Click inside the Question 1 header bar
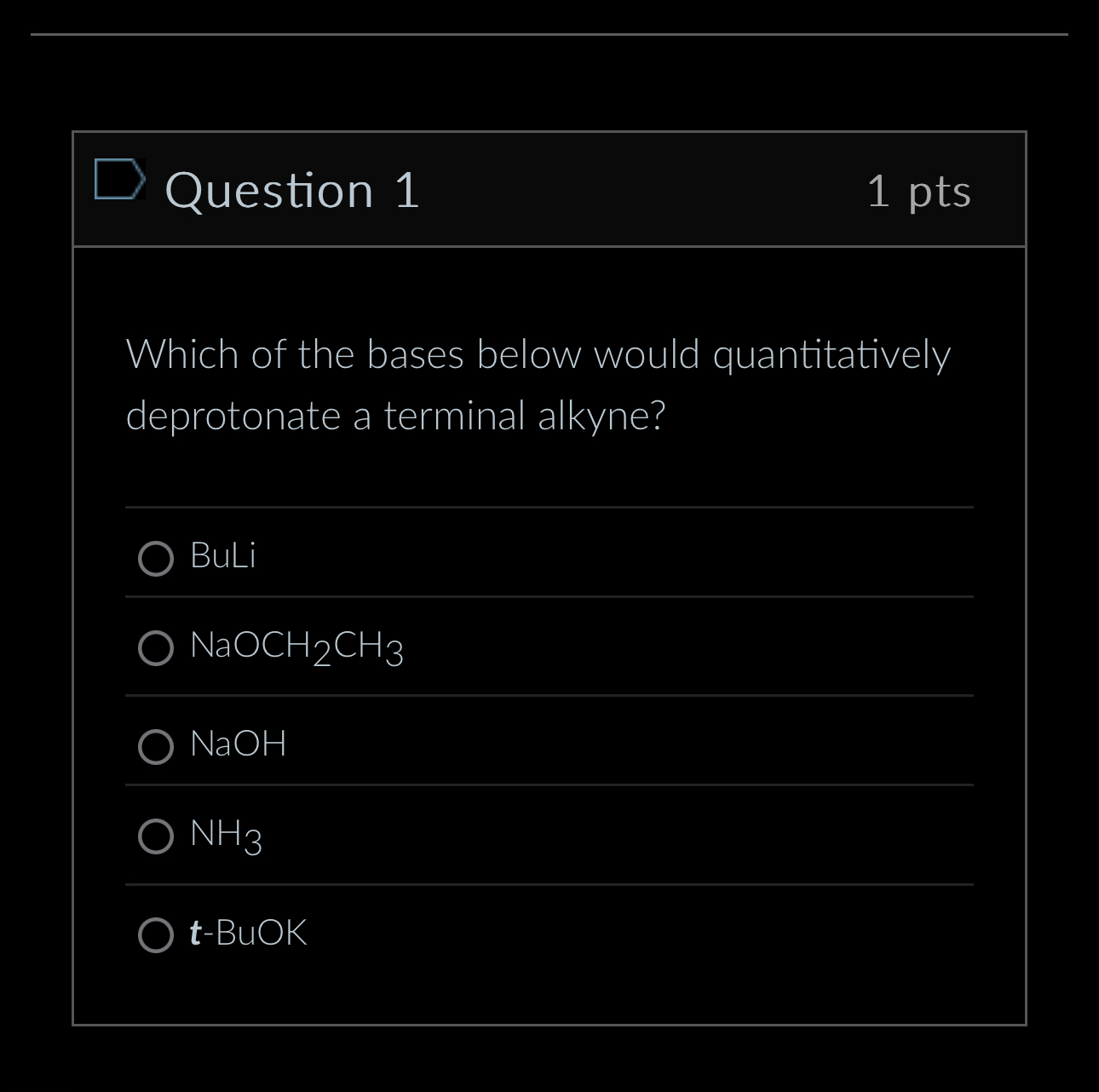The image size is (1099, 1092). click(596, 189)
